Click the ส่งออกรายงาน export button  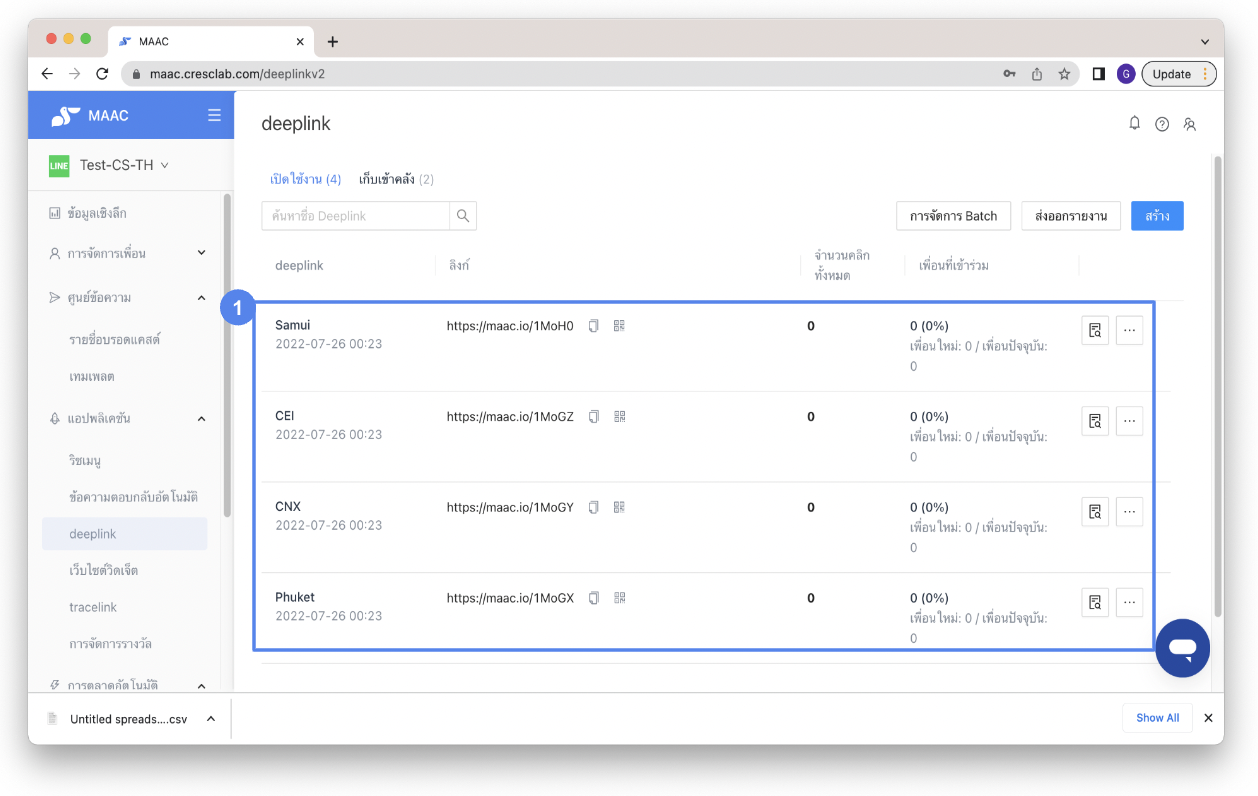1070,215
